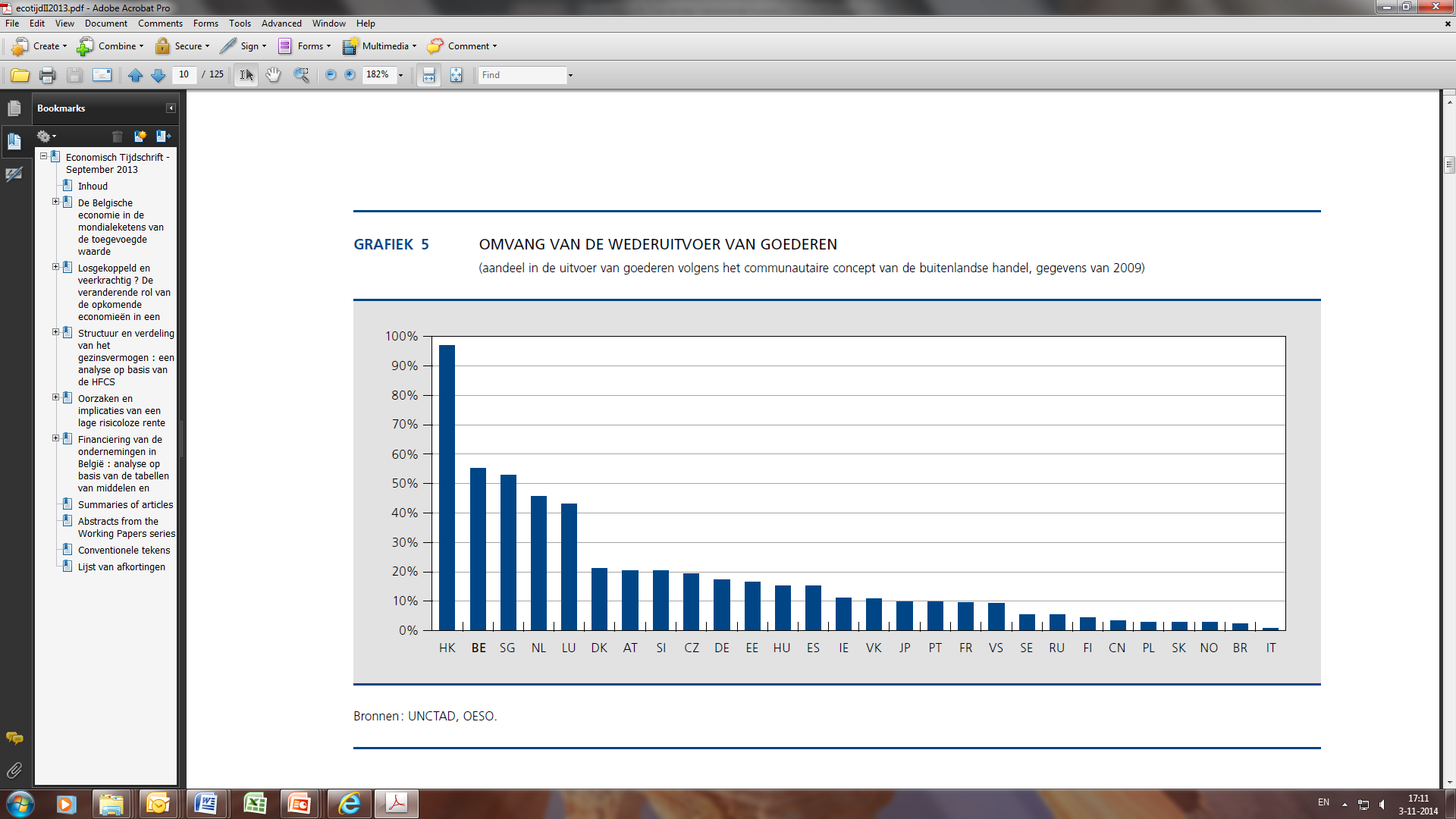Open the Forms toolbar menu
Screen dimensions: 1456x819
tap(304, 46)
